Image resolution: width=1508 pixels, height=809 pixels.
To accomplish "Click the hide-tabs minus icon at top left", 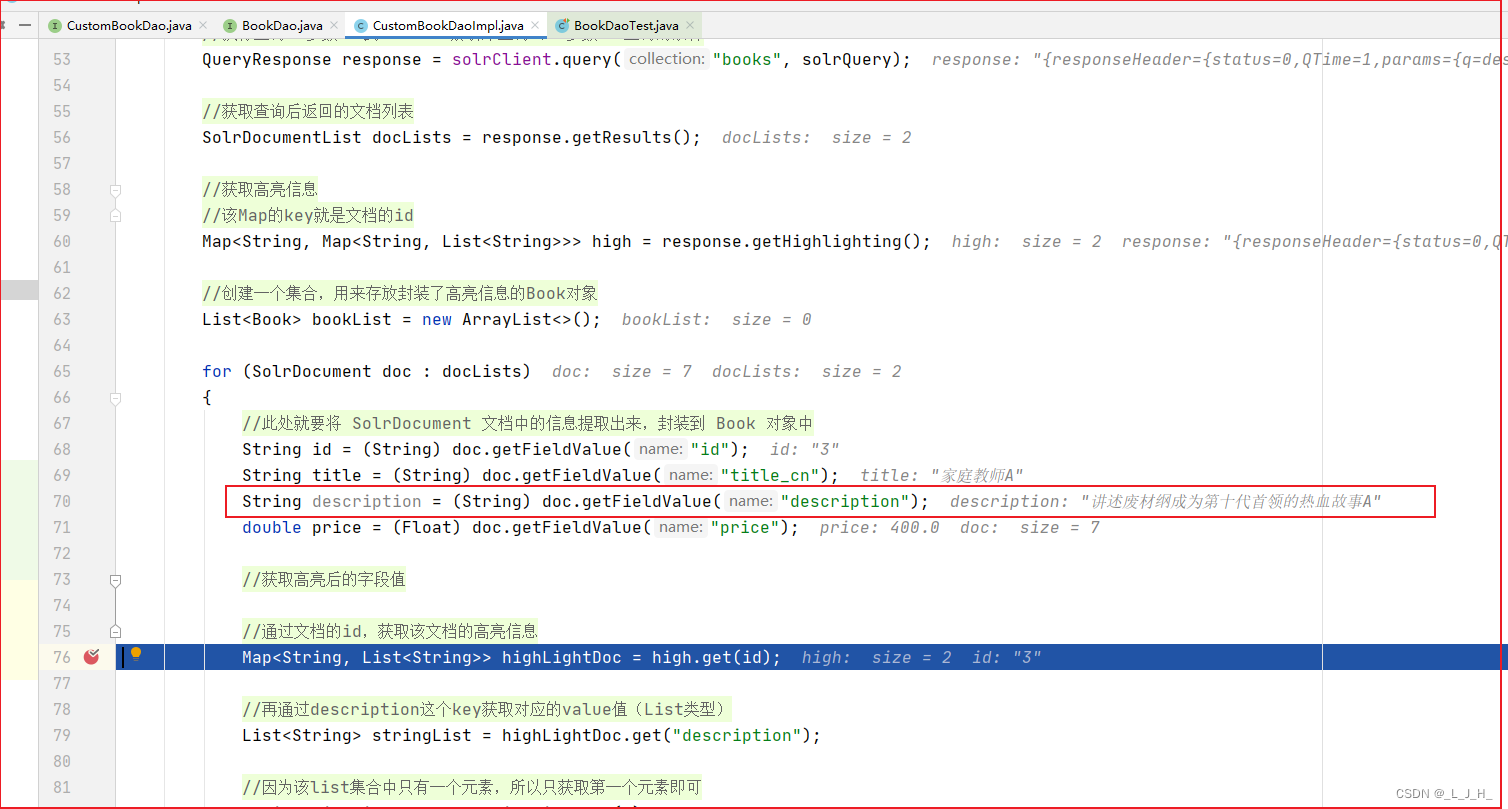I will pyautogui.click(x=25, y=25).
